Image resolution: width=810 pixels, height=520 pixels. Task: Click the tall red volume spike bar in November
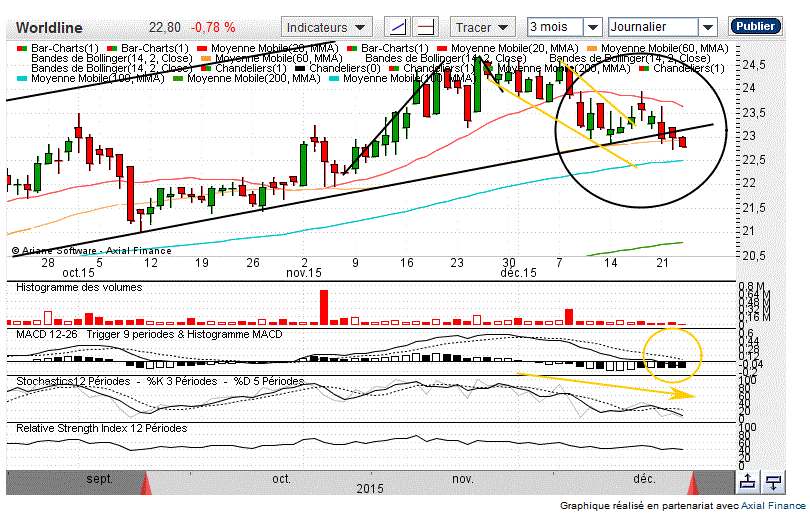pyautogui.click(x=324, y=308)
